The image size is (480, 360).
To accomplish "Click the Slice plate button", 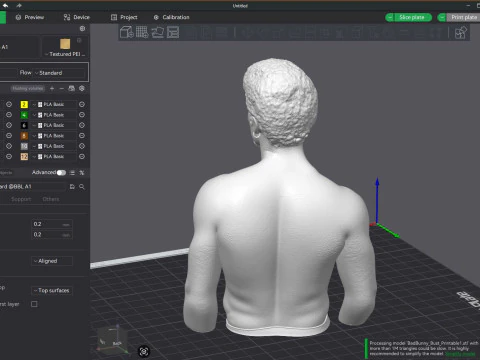I will 412,17.
